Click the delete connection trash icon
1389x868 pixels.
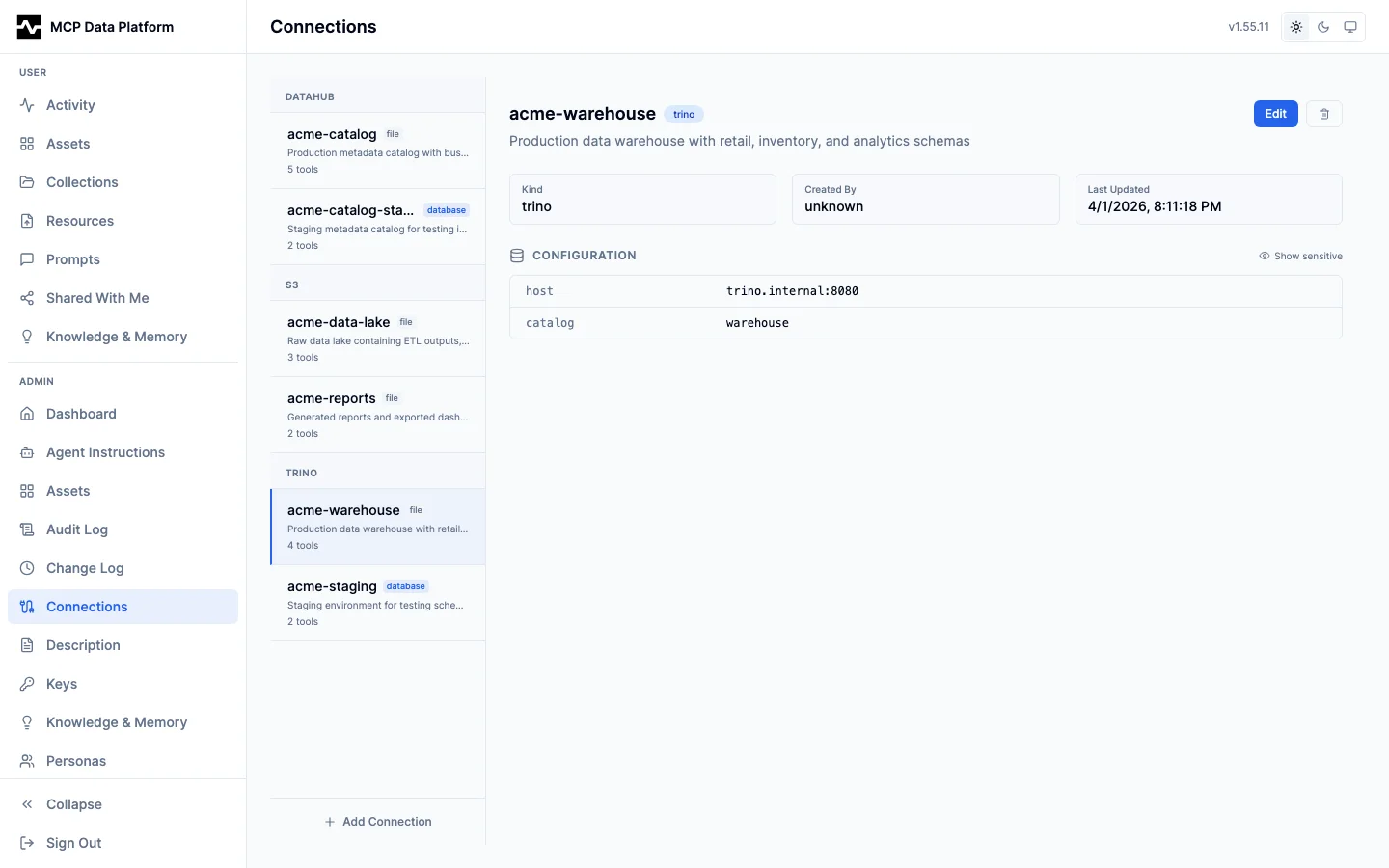click(x=1323, y=114)
